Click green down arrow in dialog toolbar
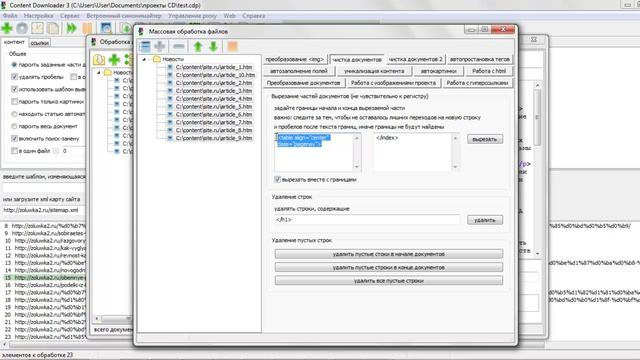This screenshot has width=640, height=360. [x=213, y=47]
